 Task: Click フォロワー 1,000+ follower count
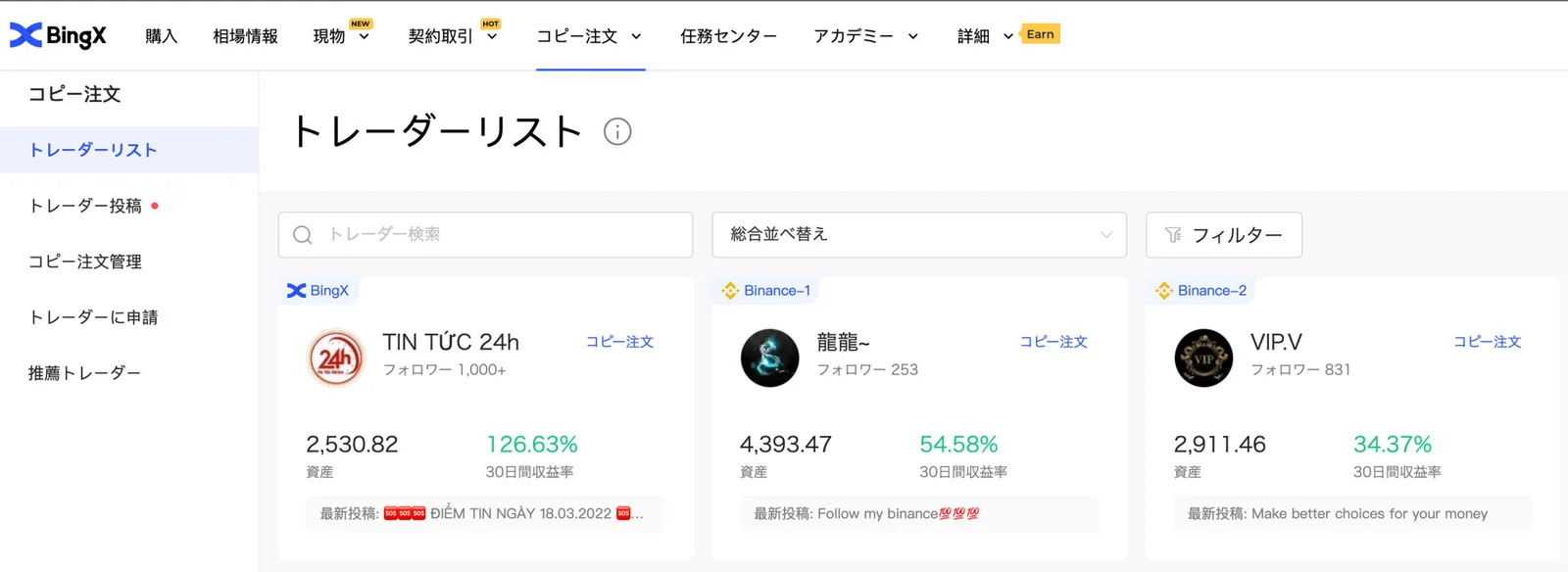444,370
